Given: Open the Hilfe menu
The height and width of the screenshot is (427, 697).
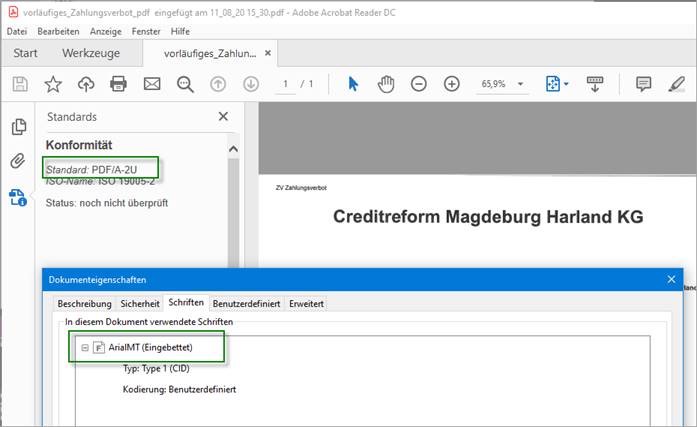Looking at the screenshot, I should tap(180, 32).
